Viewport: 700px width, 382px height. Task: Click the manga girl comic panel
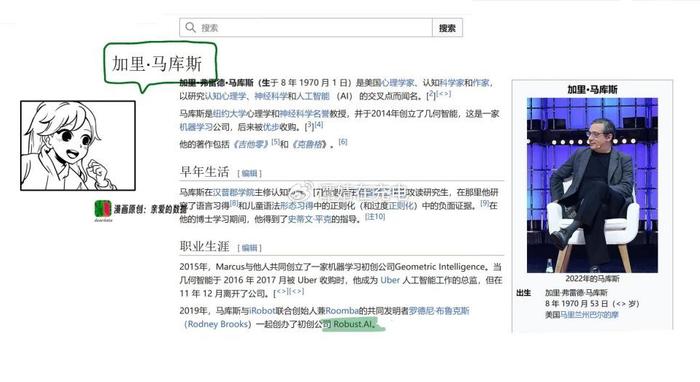(78, 145)
